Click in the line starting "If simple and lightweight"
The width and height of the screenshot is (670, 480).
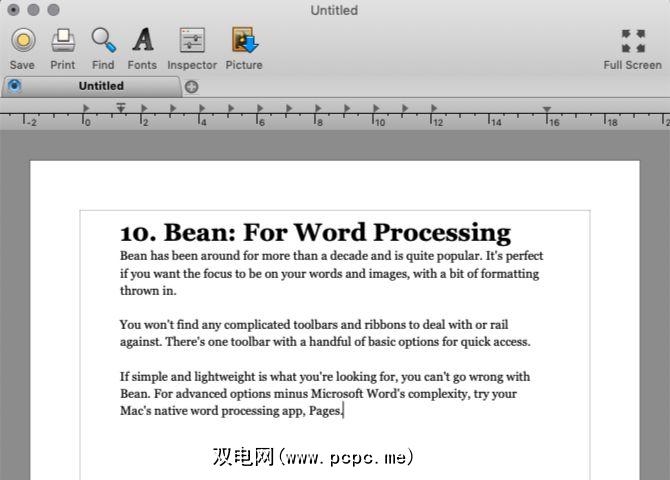pyautogui.click(x=325, y=377)
